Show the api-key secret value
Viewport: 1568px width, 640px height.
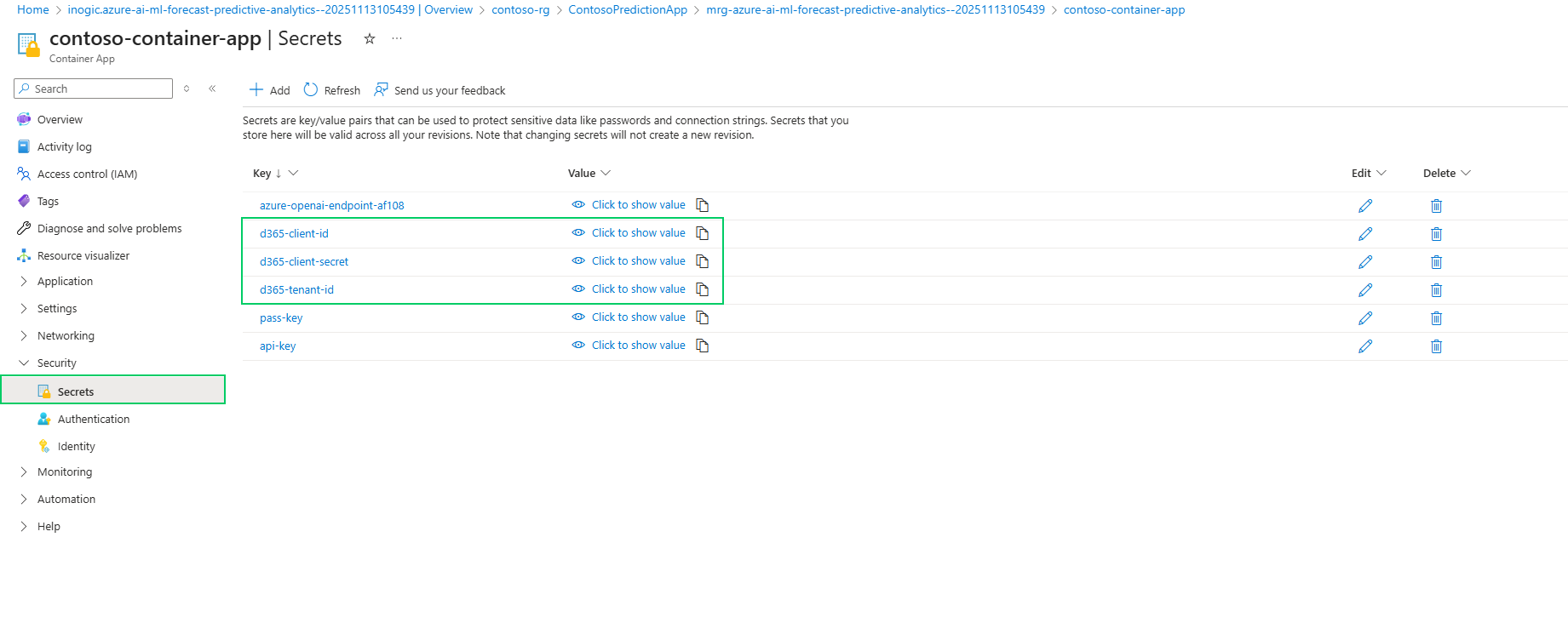637,346
